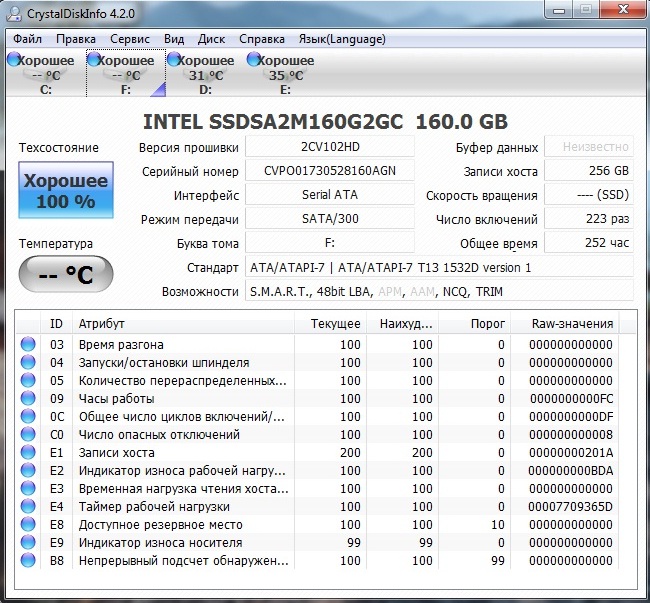Select drive C: in the disk bar
650x603 pixels.
(45, 73)
